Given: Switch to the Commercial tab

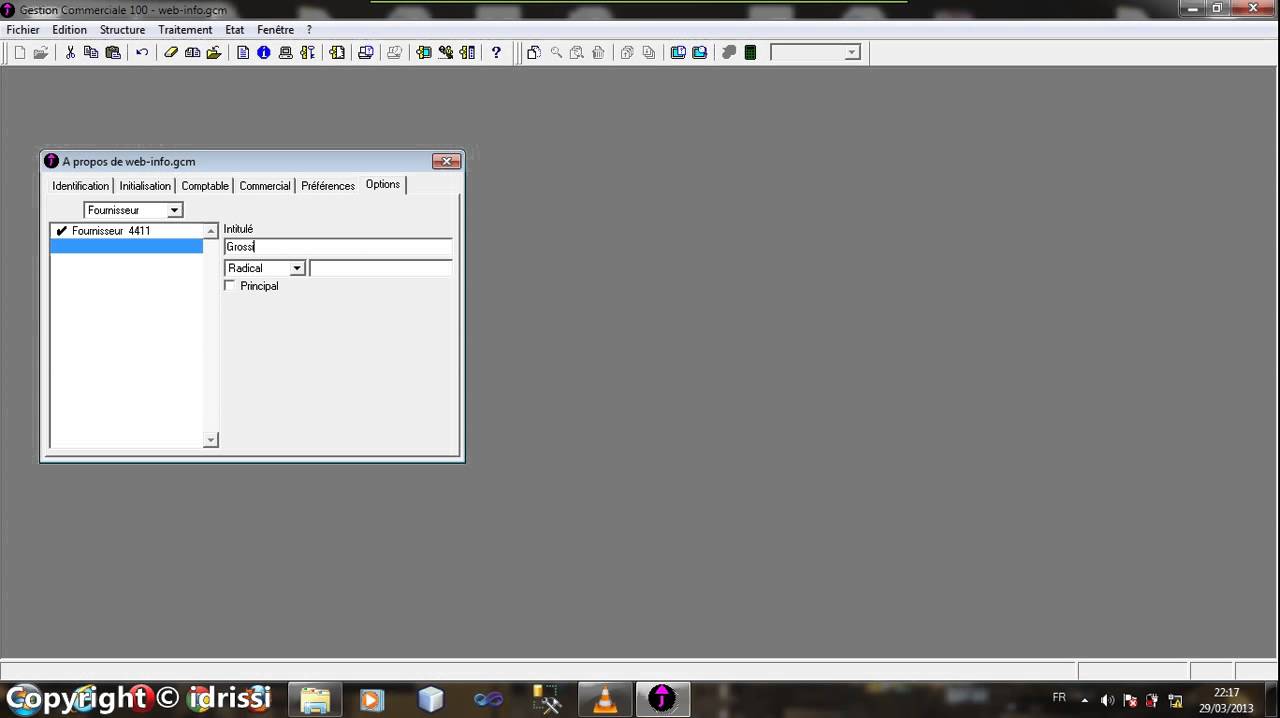Looking at the screenshot, I should 265,186.
